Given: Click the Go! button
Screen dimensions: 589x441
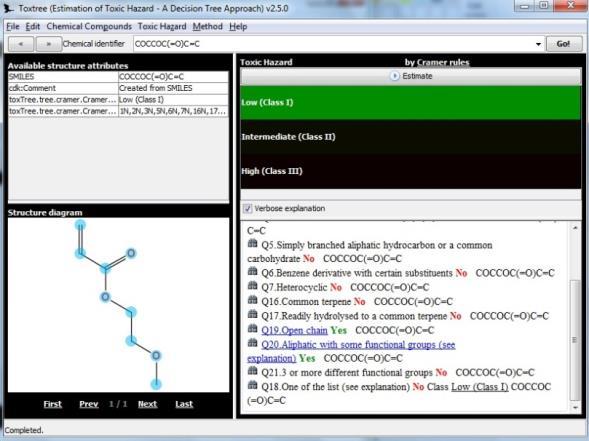Looking at the screenshot, I should tap(563, 44).
